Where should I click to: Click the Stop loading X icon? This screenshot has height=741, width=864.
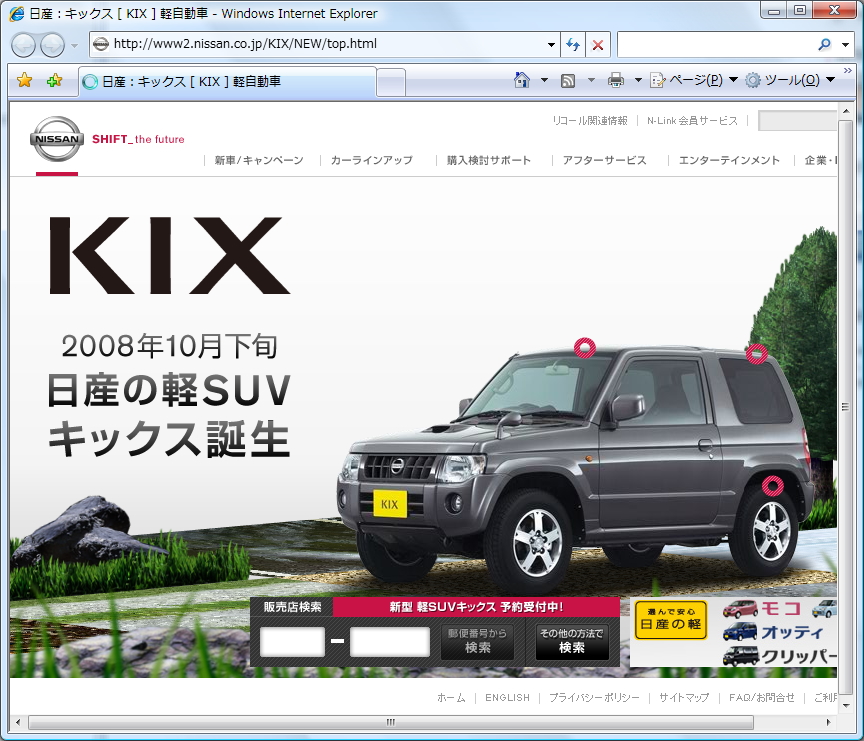pos(598,45)
